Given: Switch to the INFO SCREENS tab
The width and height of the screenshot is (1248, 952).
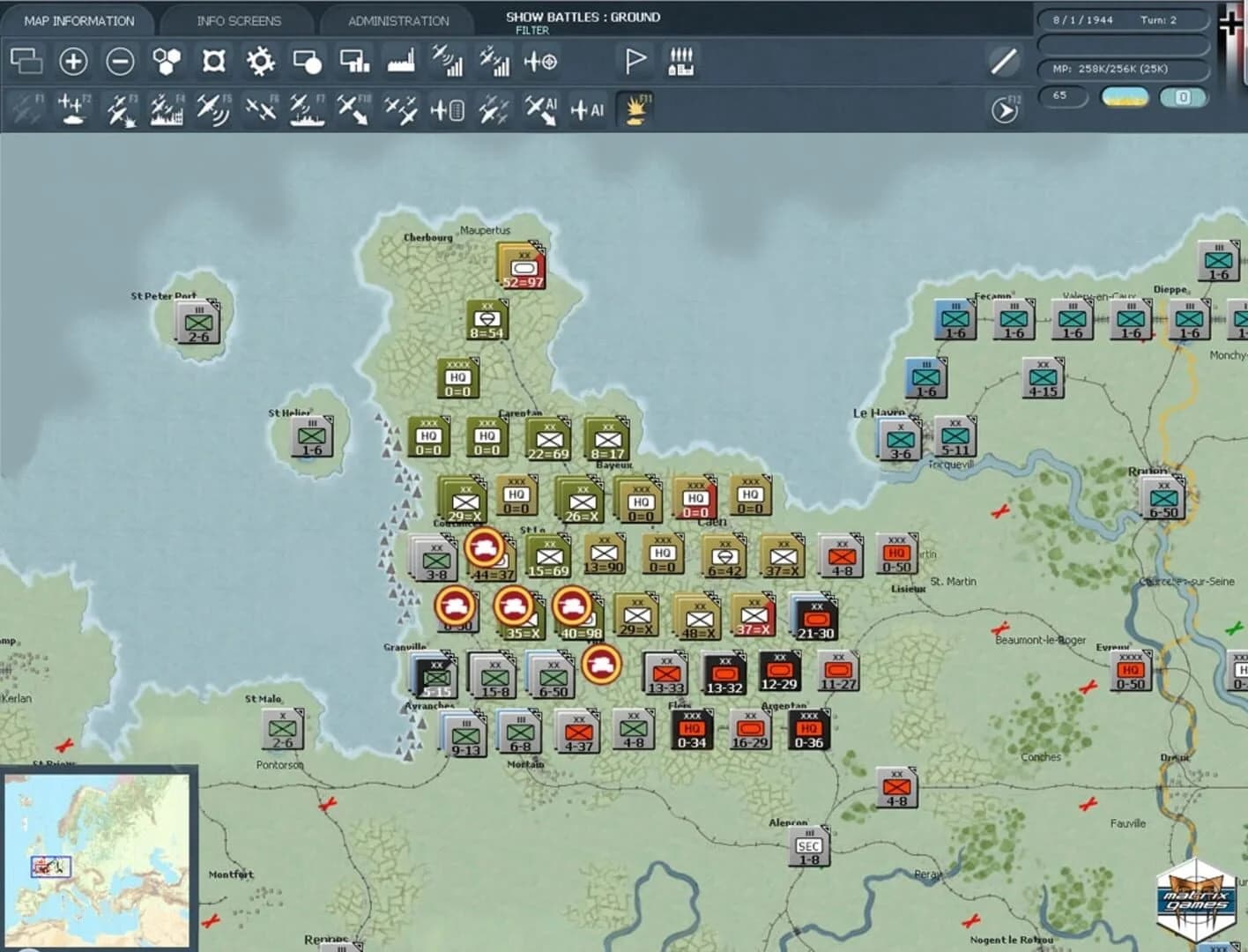Looking at the screenshot, I should 239,19.
